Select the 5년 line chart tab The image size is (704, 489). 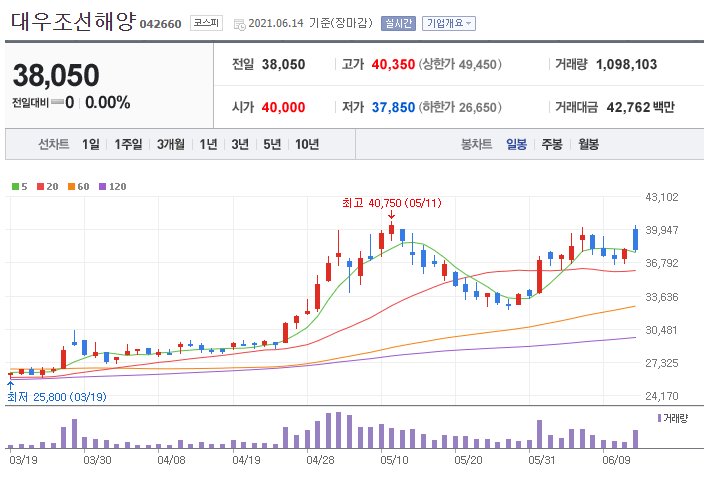(x=272, y=144)
